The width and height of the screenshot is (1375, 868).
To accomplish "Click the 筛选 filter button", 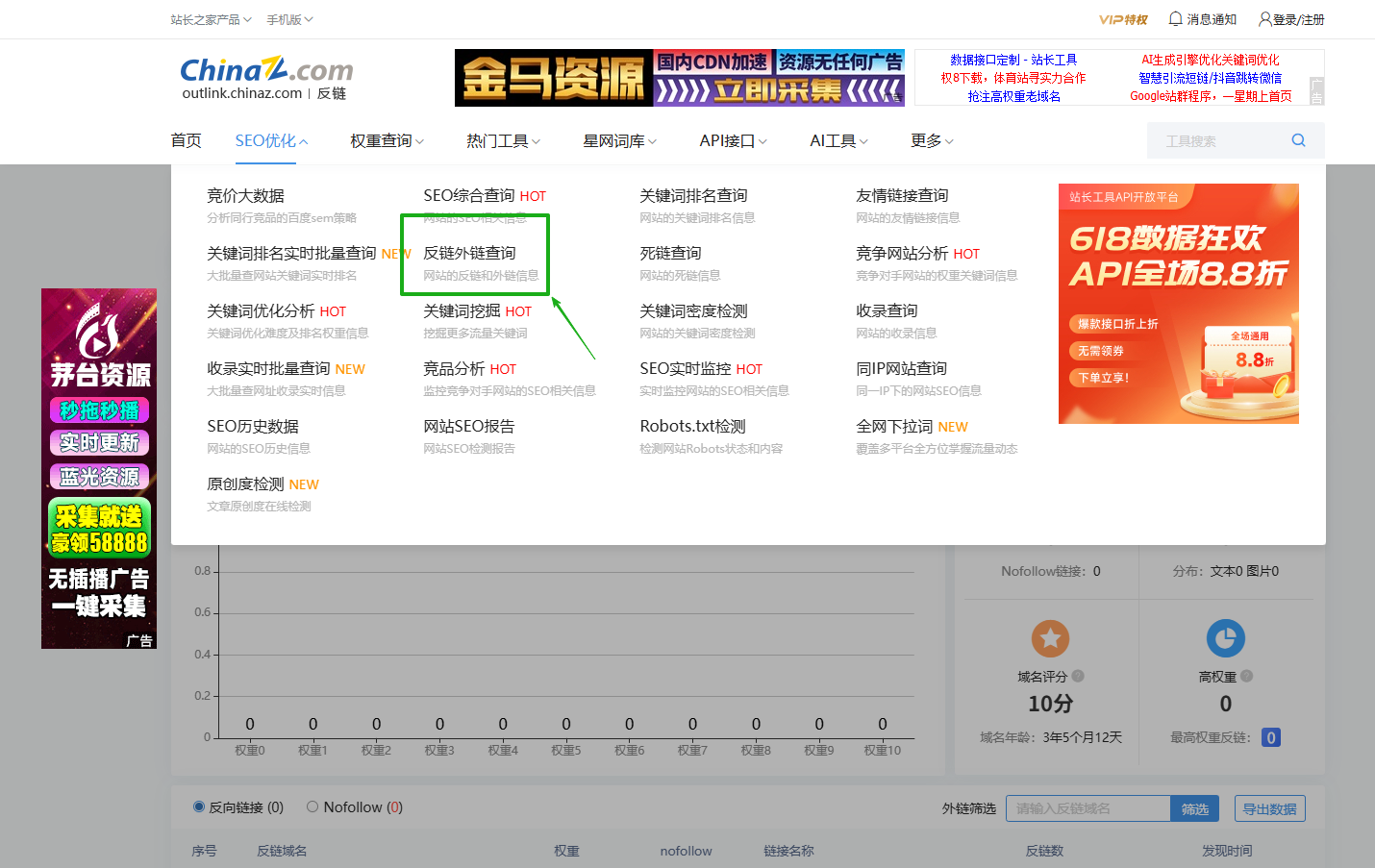I will pos(1194,808).
